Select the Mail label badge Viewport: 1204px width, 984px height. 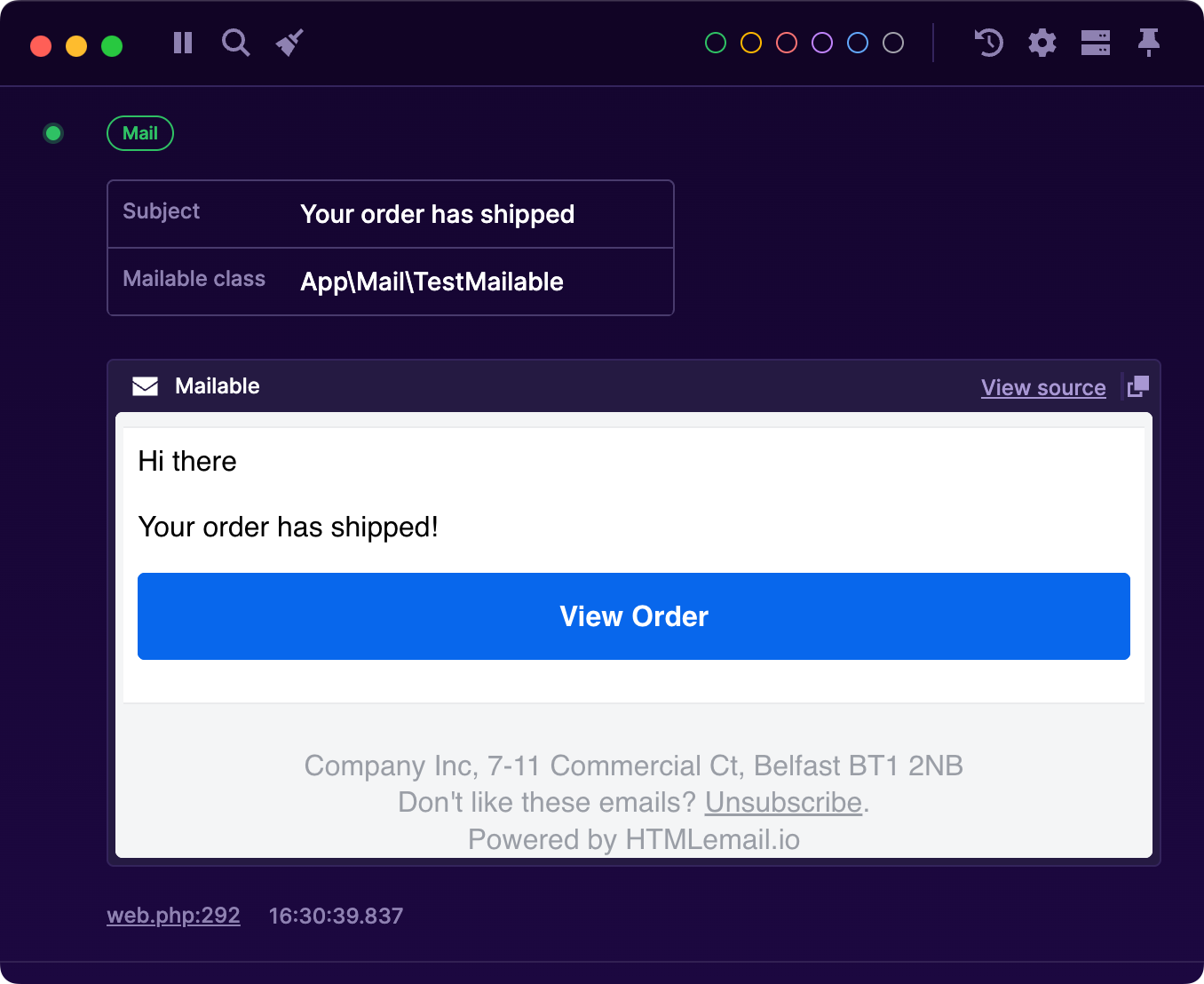coord(139,133)
